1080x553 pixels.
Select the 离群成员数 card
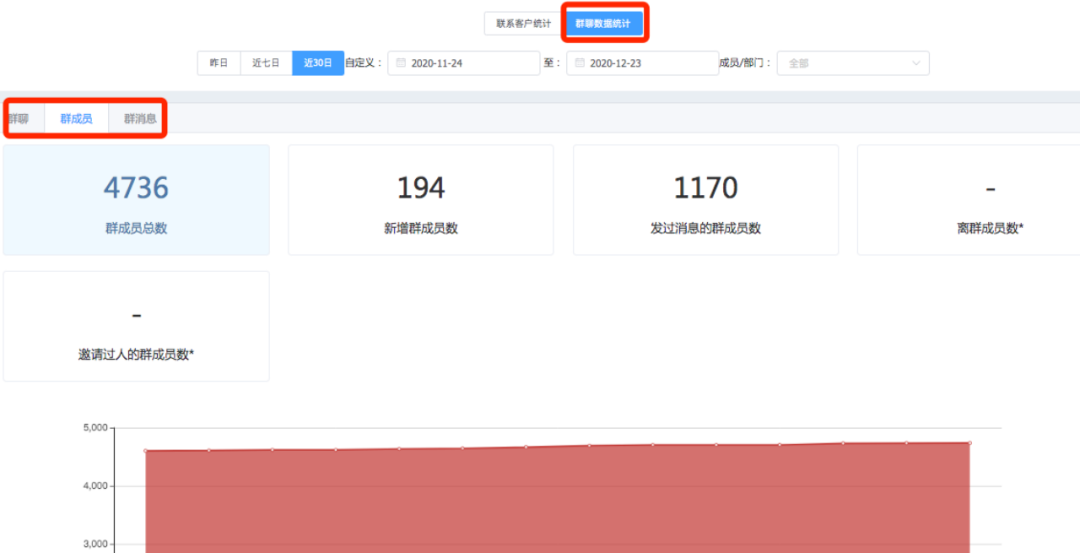(968, 200)
